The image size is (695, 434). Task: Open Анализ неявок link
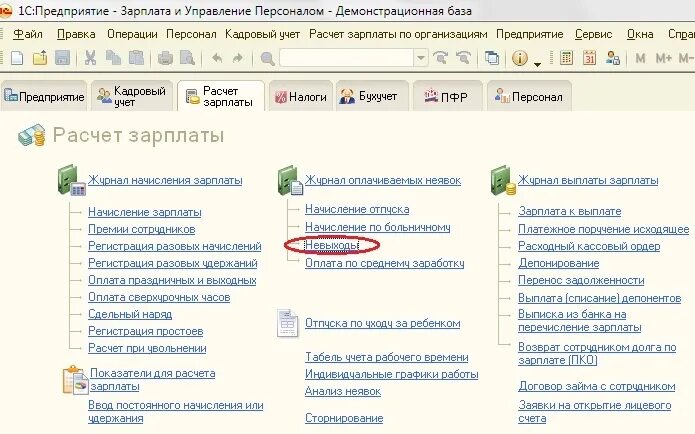(343, 391)
